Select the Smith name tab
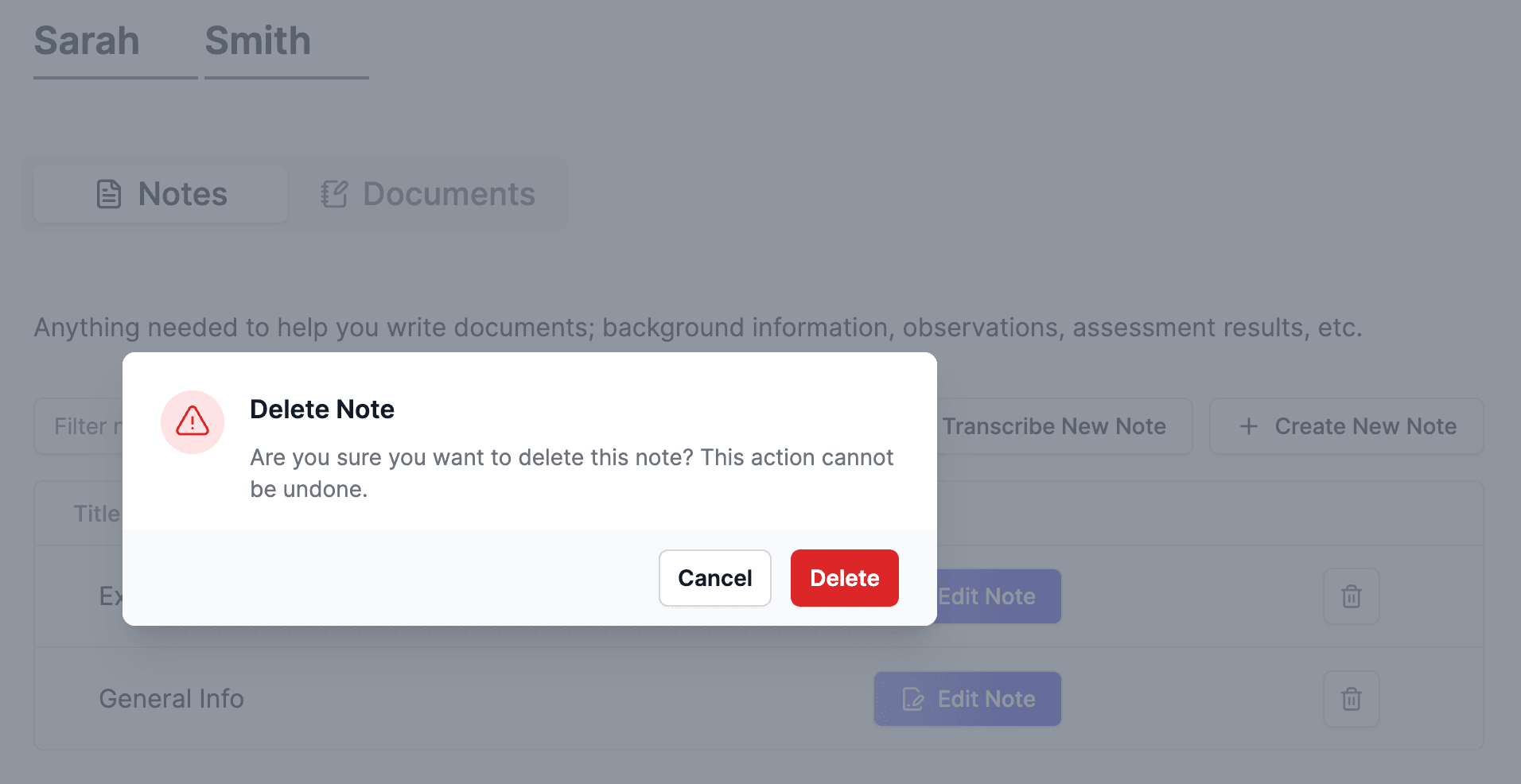1521x784 pixels. [258, 41]
